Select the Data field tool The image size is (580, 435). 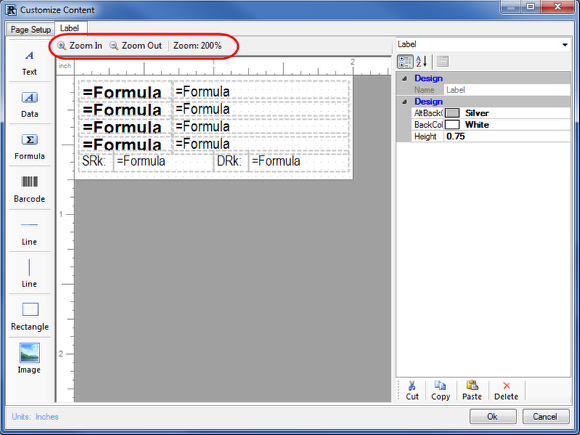coord(29,104)
